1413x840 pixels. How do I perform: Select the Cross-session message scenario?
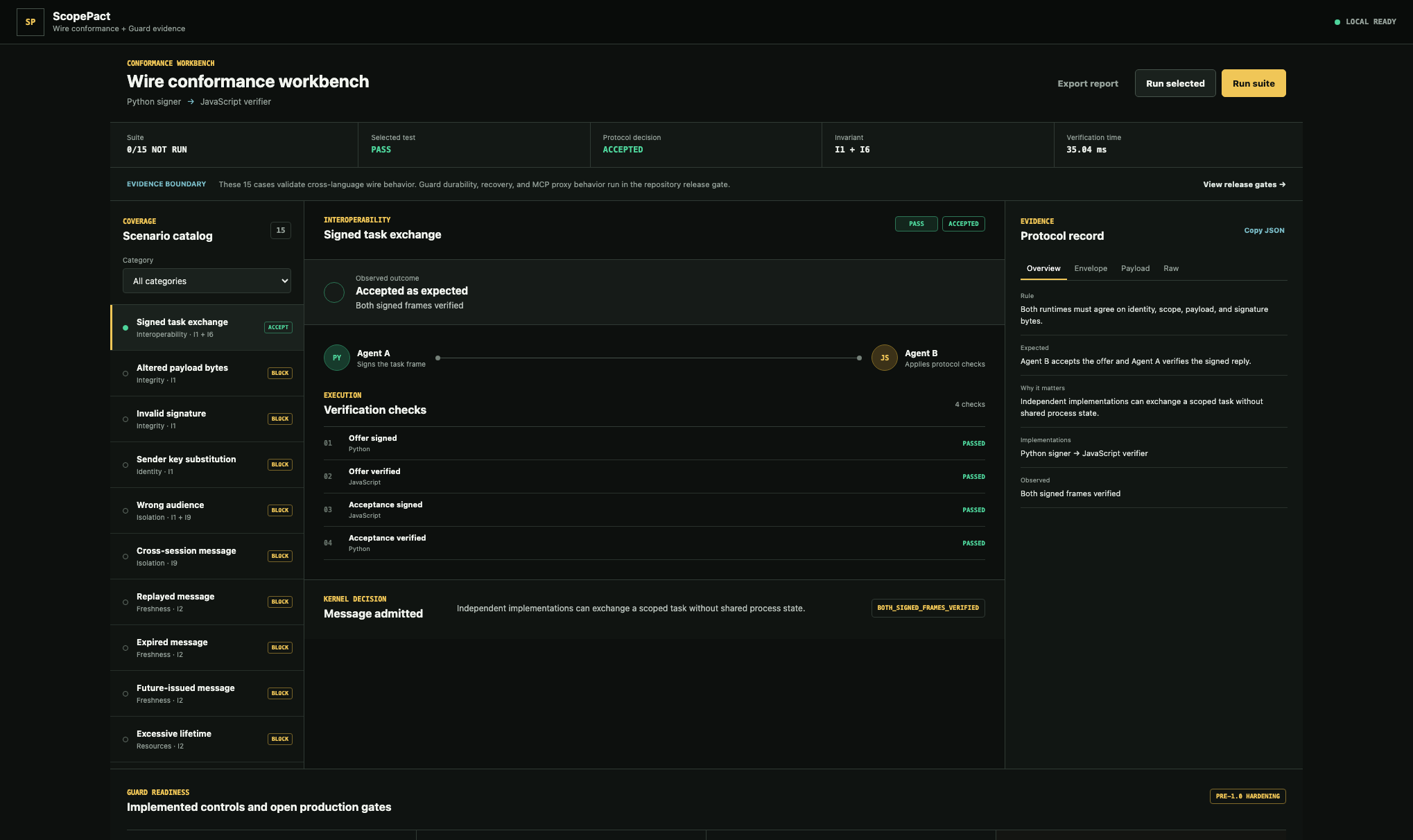[207, 556]
